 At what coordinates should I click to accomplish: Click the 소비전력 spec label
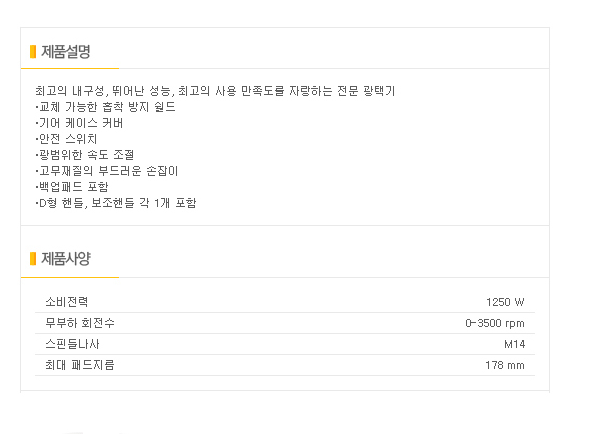pyautogui.click(x=67, y=302)
